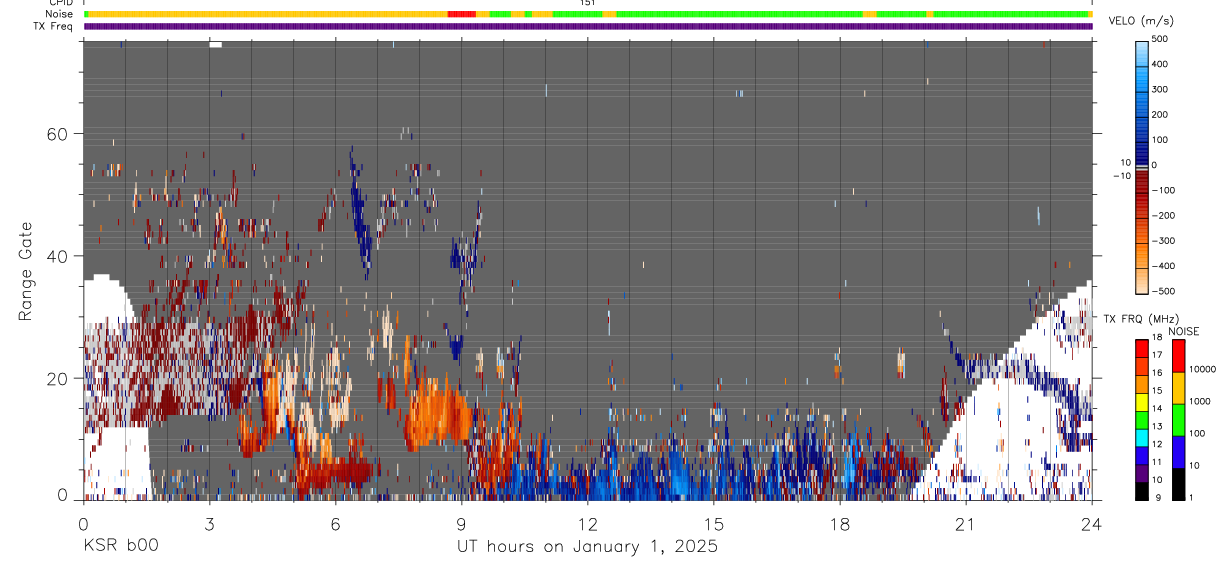The height and width of the screenshot is (567, 1228).
Task: Click the 13 MHz frequency legend value
Action: (1157, 426)
